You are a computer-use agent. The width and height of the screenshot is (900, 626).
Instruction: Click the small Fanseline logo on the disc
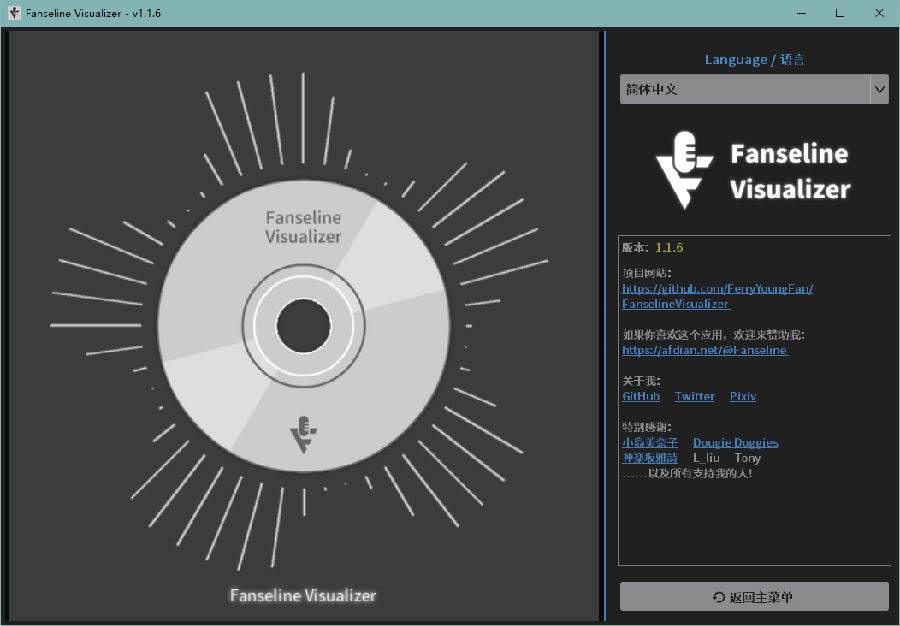pos(303,430)
